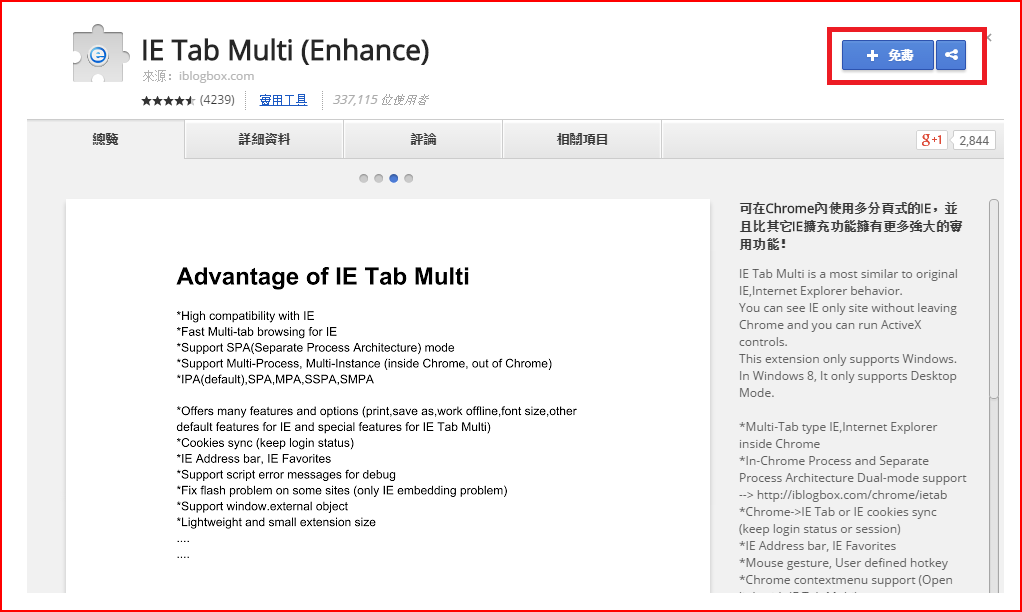Click the IE Tab Multi (Enhance) title
Viewport: 1022px width, 612px height.
(285, 50)
